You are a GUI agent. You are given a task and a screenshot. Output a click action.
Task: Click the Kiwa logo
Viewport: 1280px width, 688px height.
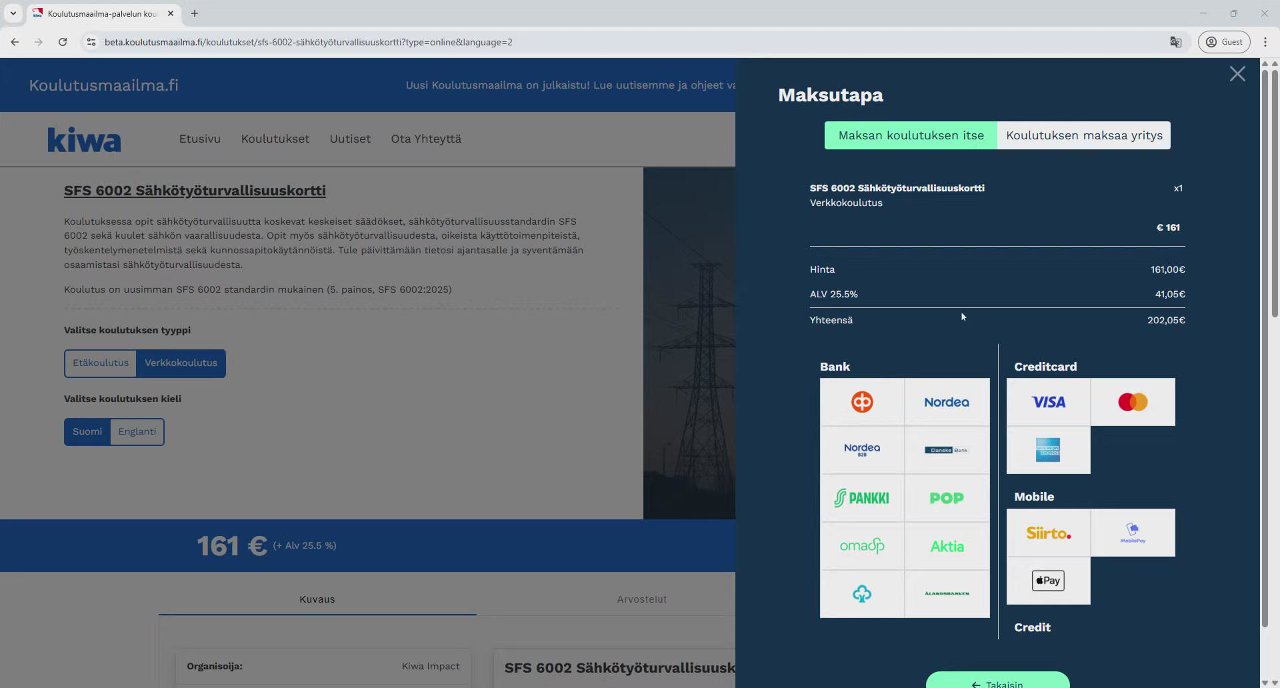(84, 139)
